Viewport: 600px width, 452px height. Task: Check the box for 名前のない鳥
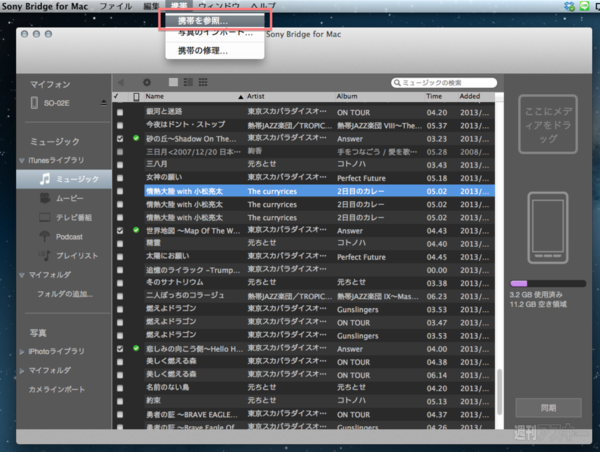(x=120, y=388)
